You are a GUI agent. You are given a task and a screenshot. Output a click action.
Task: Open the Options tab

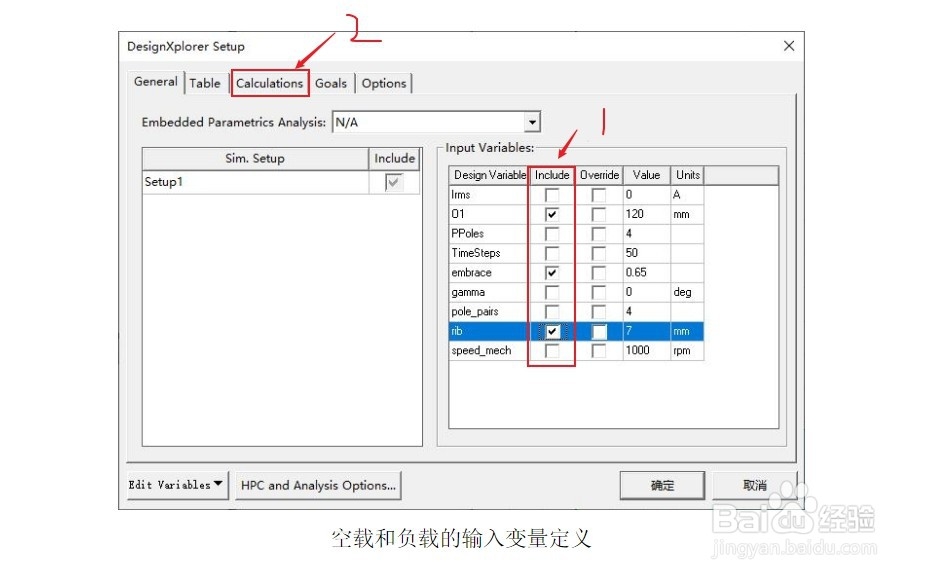pos(384,83)
